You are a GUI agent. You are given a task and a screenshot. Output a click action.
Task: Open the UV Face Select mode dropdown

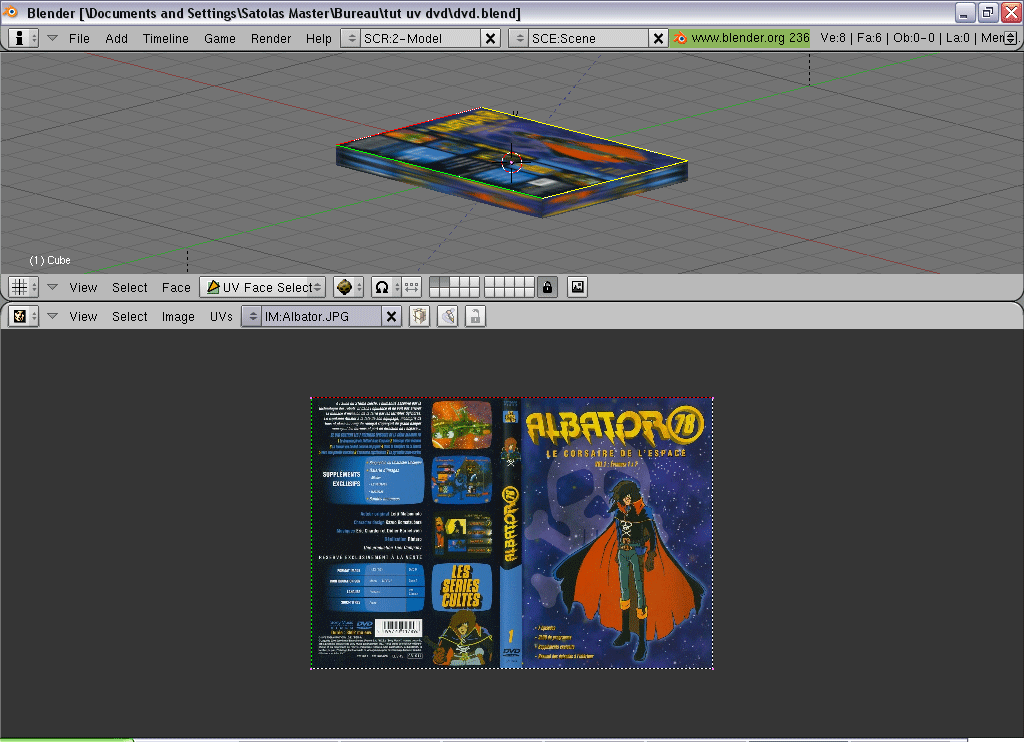click(x=263, y=287)
